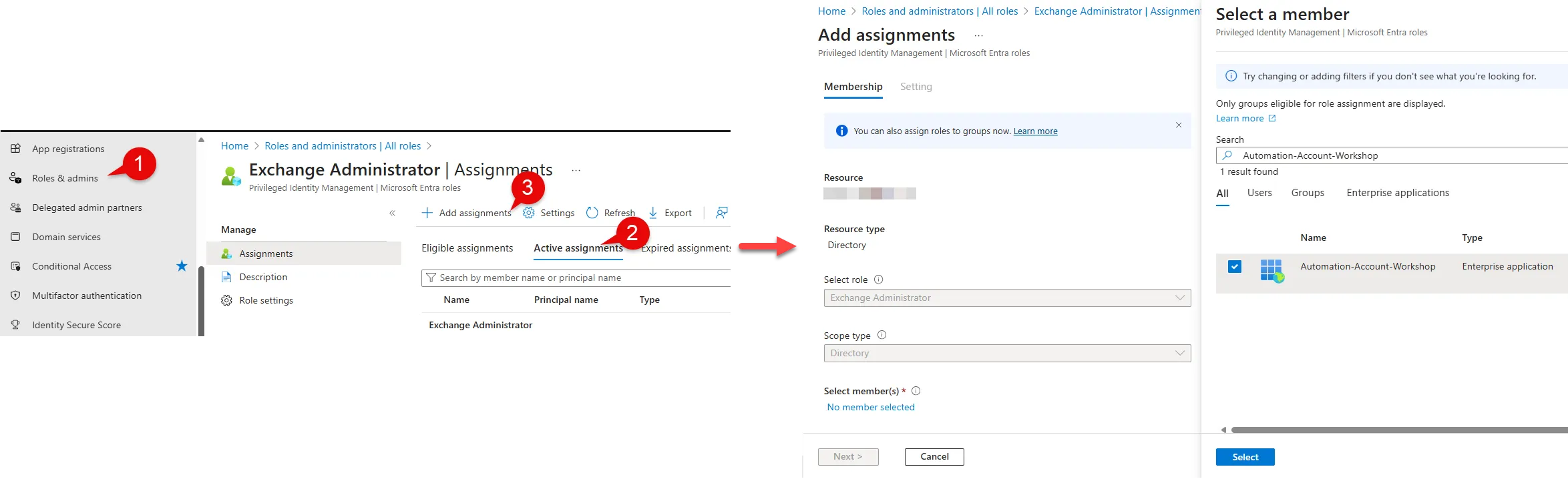Click the Type column header in member results

point(1472,237)
